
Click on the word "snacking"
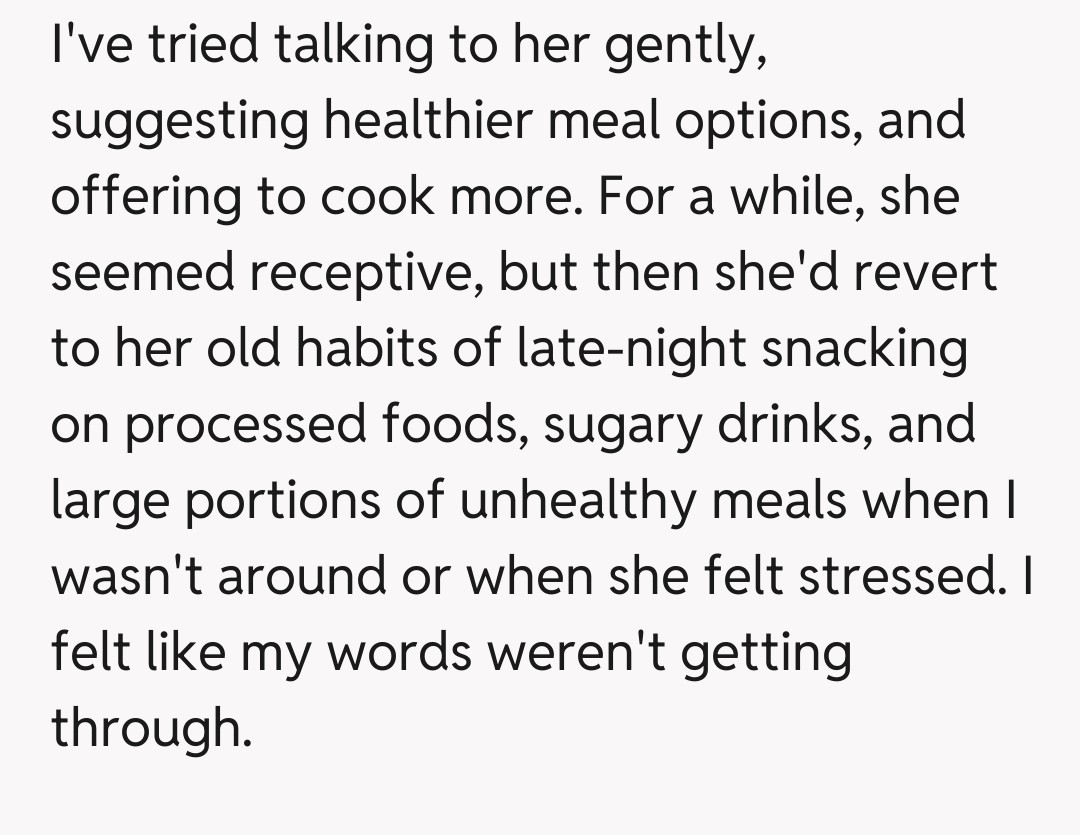point(863,350)
